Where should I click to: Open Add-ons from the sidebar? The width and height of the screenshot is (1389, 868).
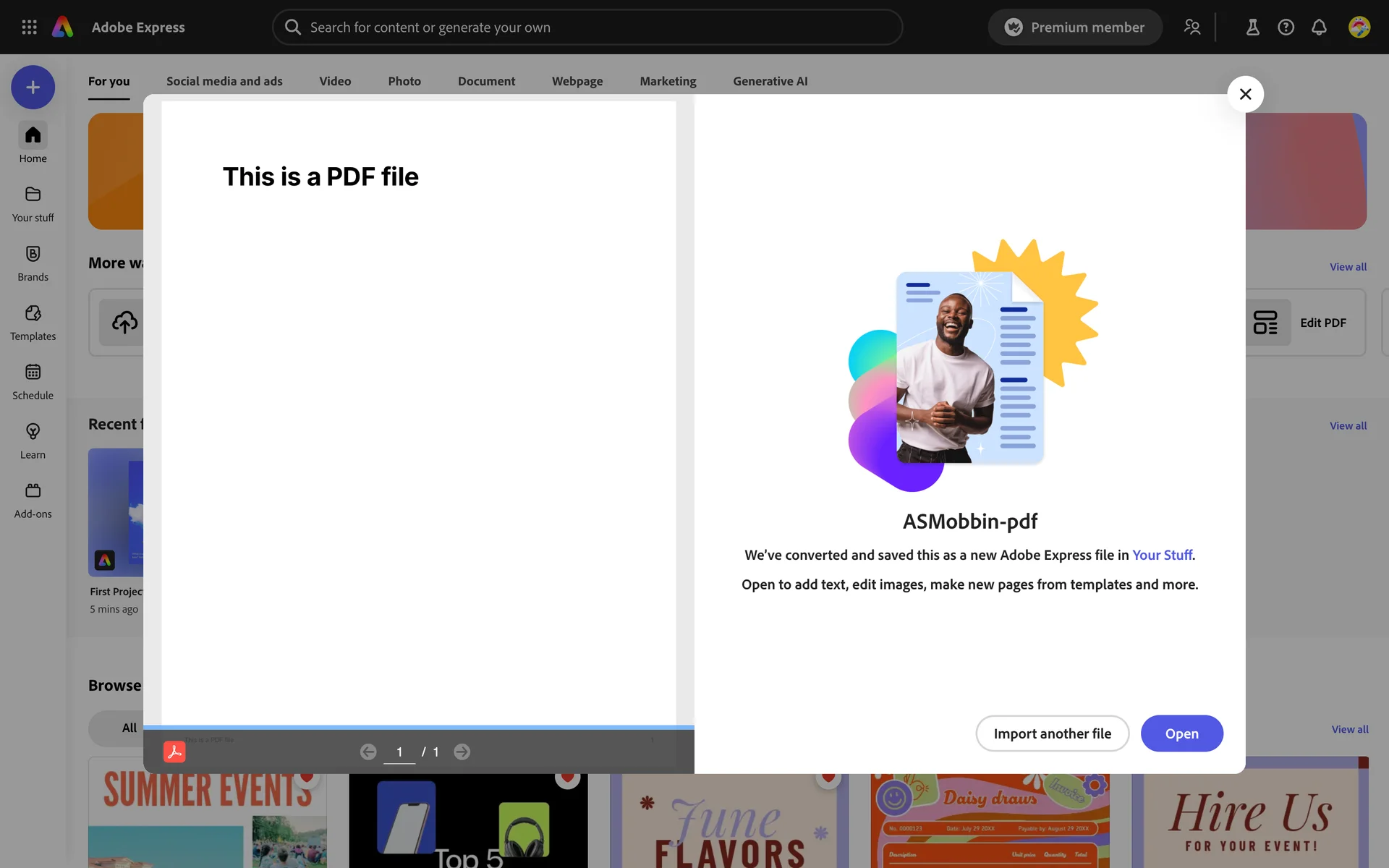(x=33, y=500)
